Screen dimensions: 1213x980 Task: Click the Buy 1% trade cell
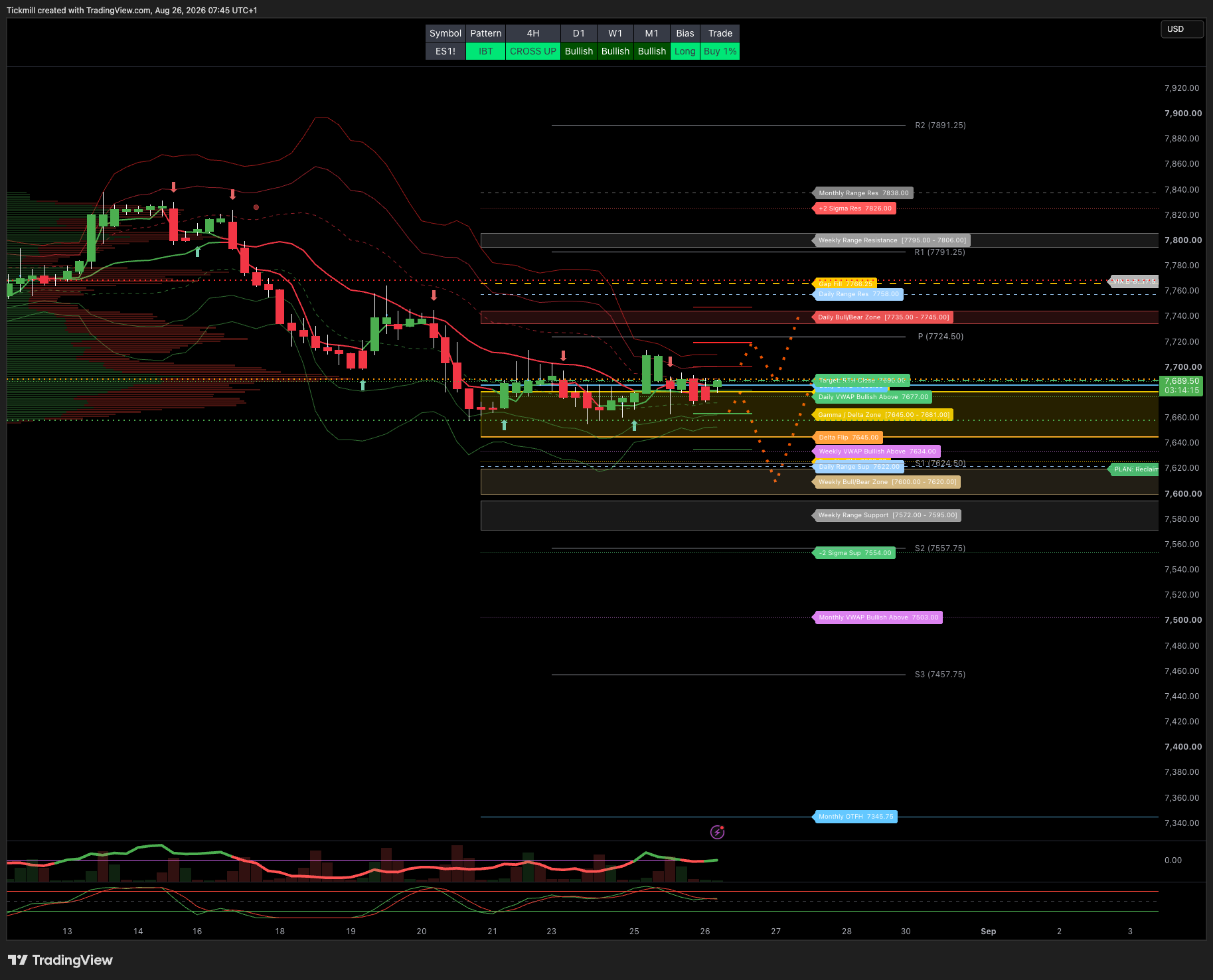720,51
